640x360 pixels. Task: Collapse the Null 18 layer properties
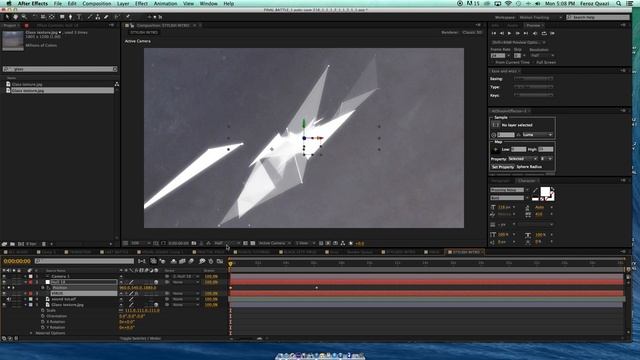(25, 282)
